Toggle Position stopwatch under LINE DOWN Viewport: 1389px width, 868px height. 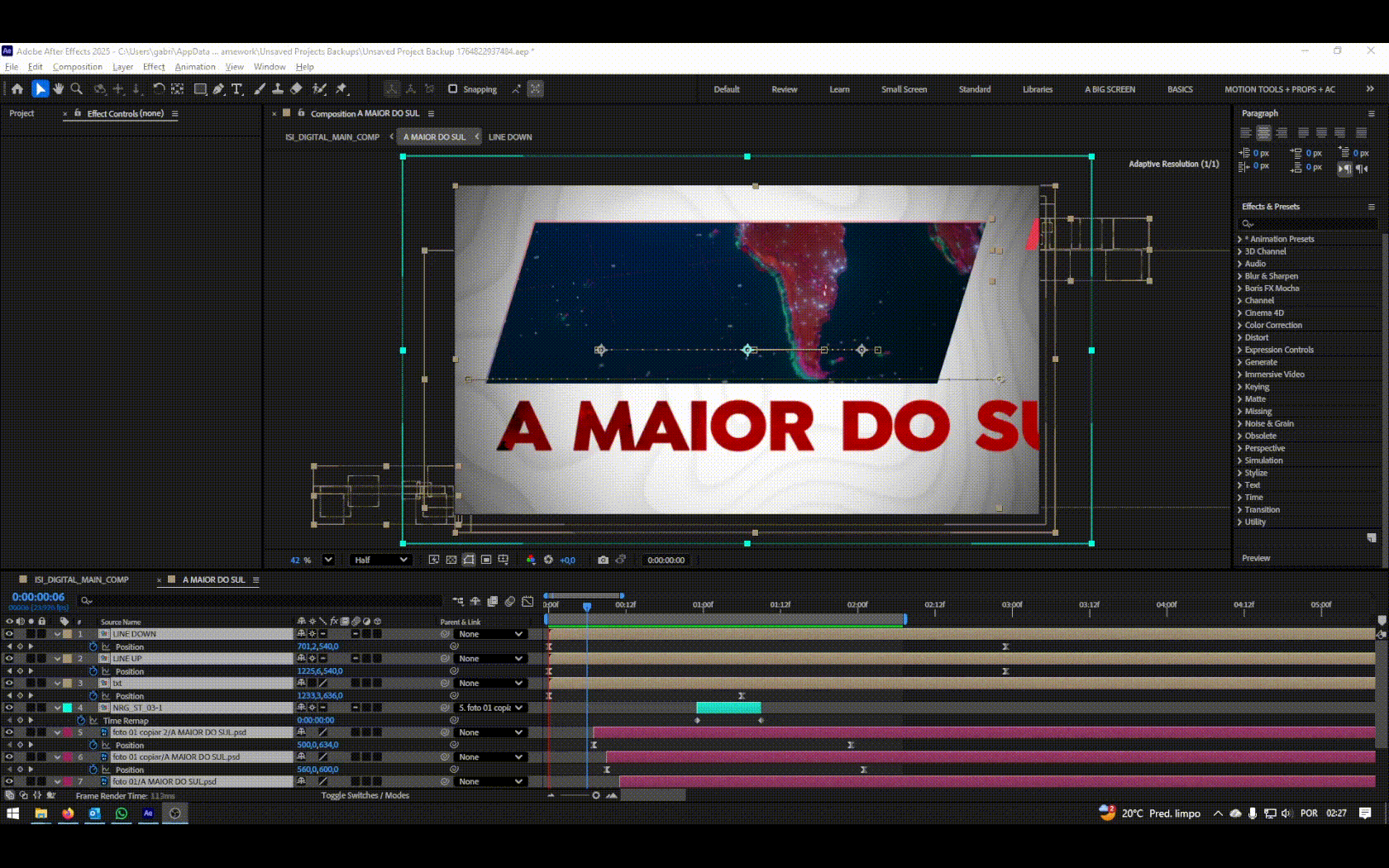point(93,646)
